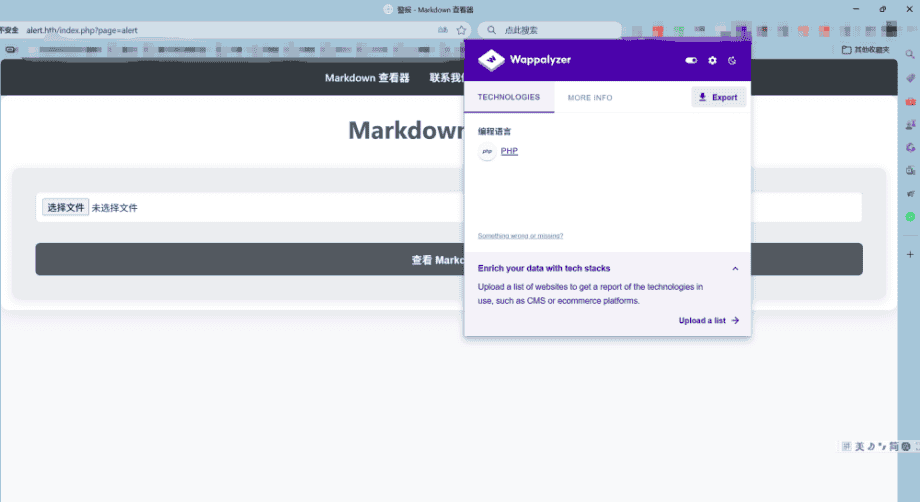
Task: Toggle the Wappalyzer enable switch
Action: tap(691, 61)
